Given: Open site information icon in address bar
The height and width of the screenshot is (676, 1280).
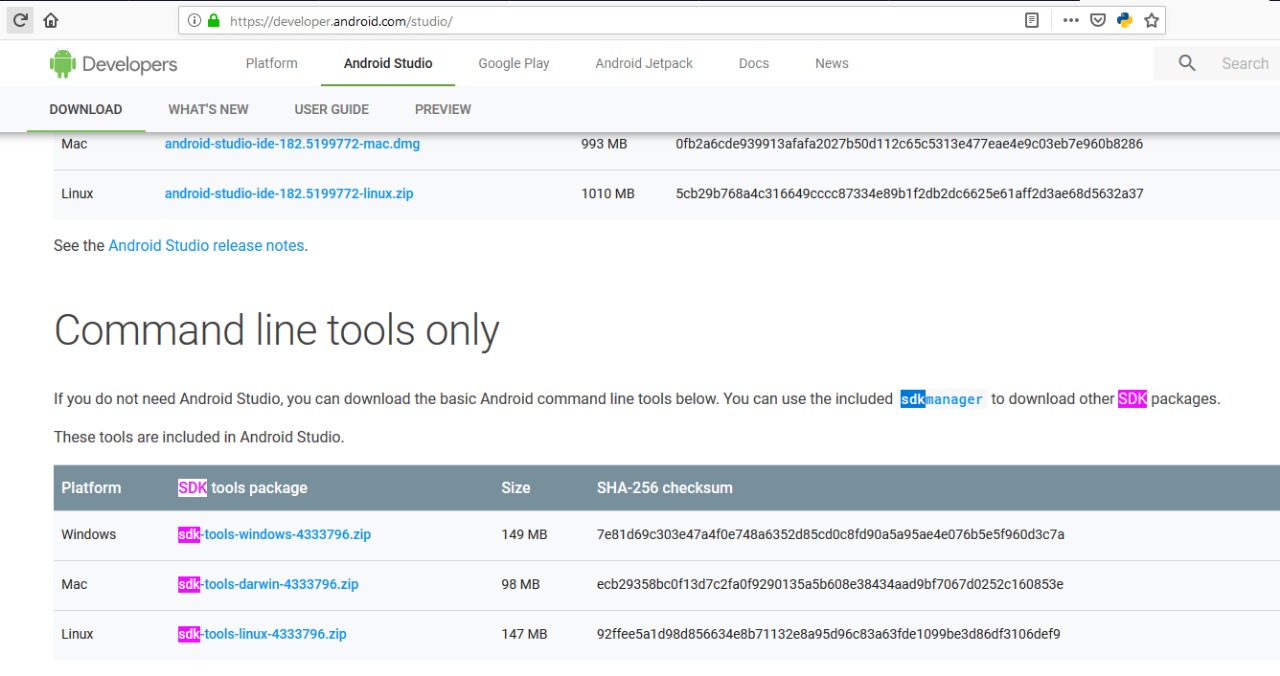Looking at the screenshot, I should pyautogui.click(x=194, y=20).
